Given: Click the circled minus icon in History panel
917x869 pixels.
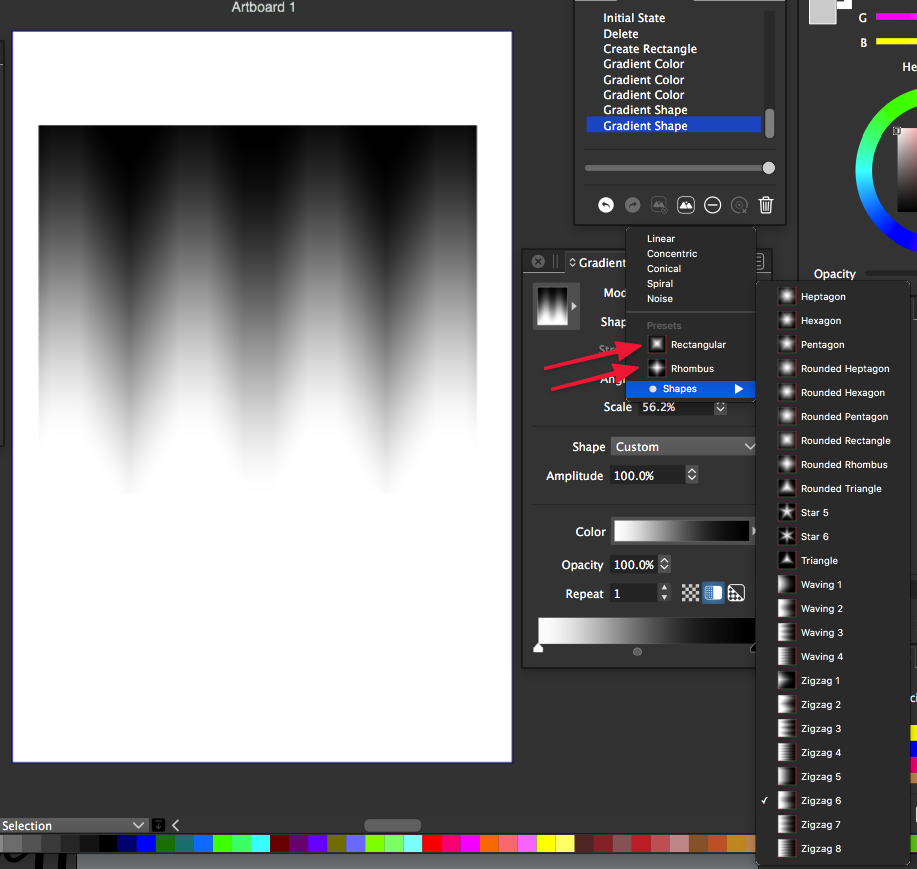Looking at the screenshot, I should [x=712, y=205].
